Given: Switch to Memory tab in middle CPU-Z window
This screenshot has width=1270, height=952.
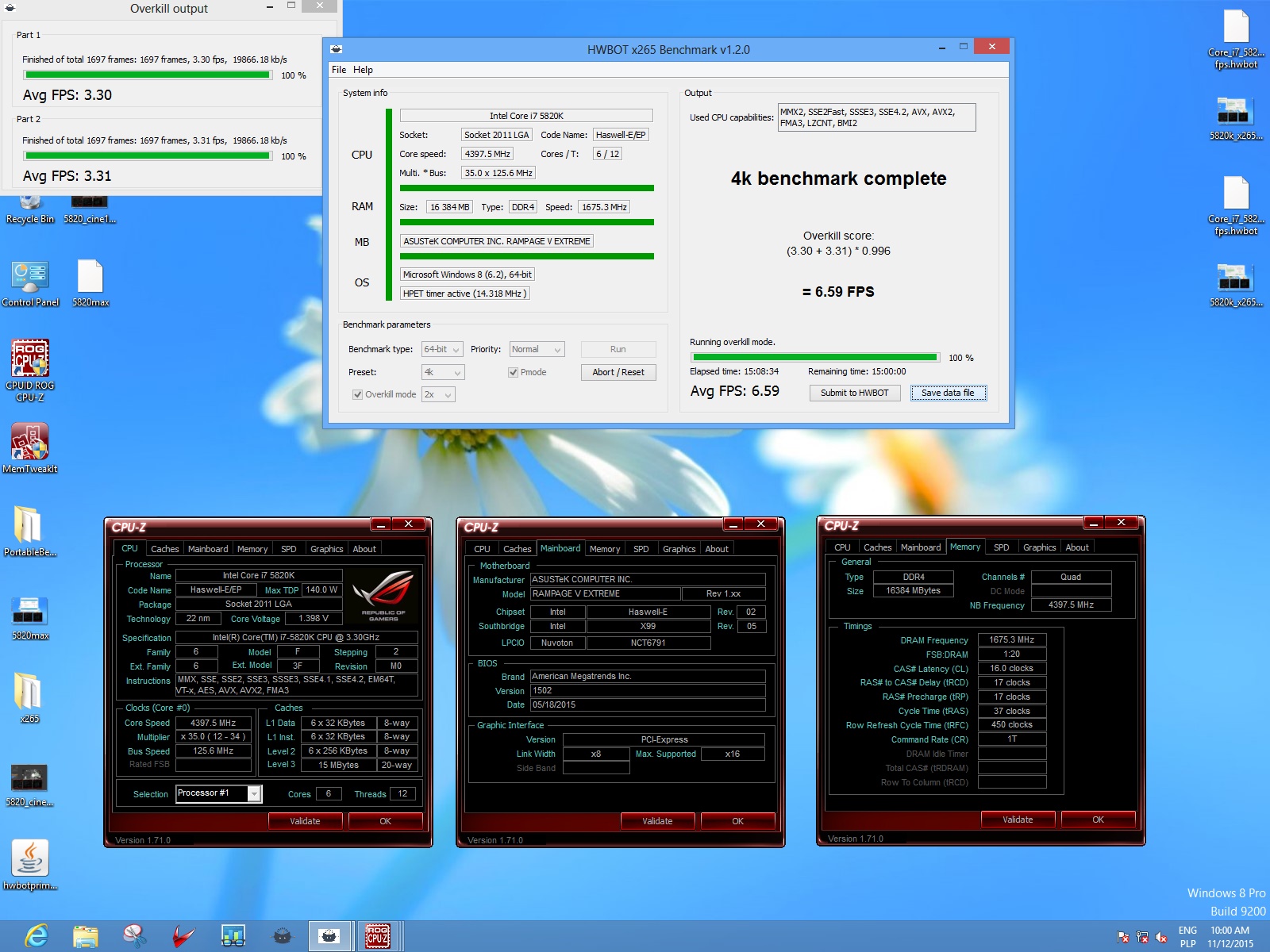Looking at the screenshot, I should coord(605,549).
